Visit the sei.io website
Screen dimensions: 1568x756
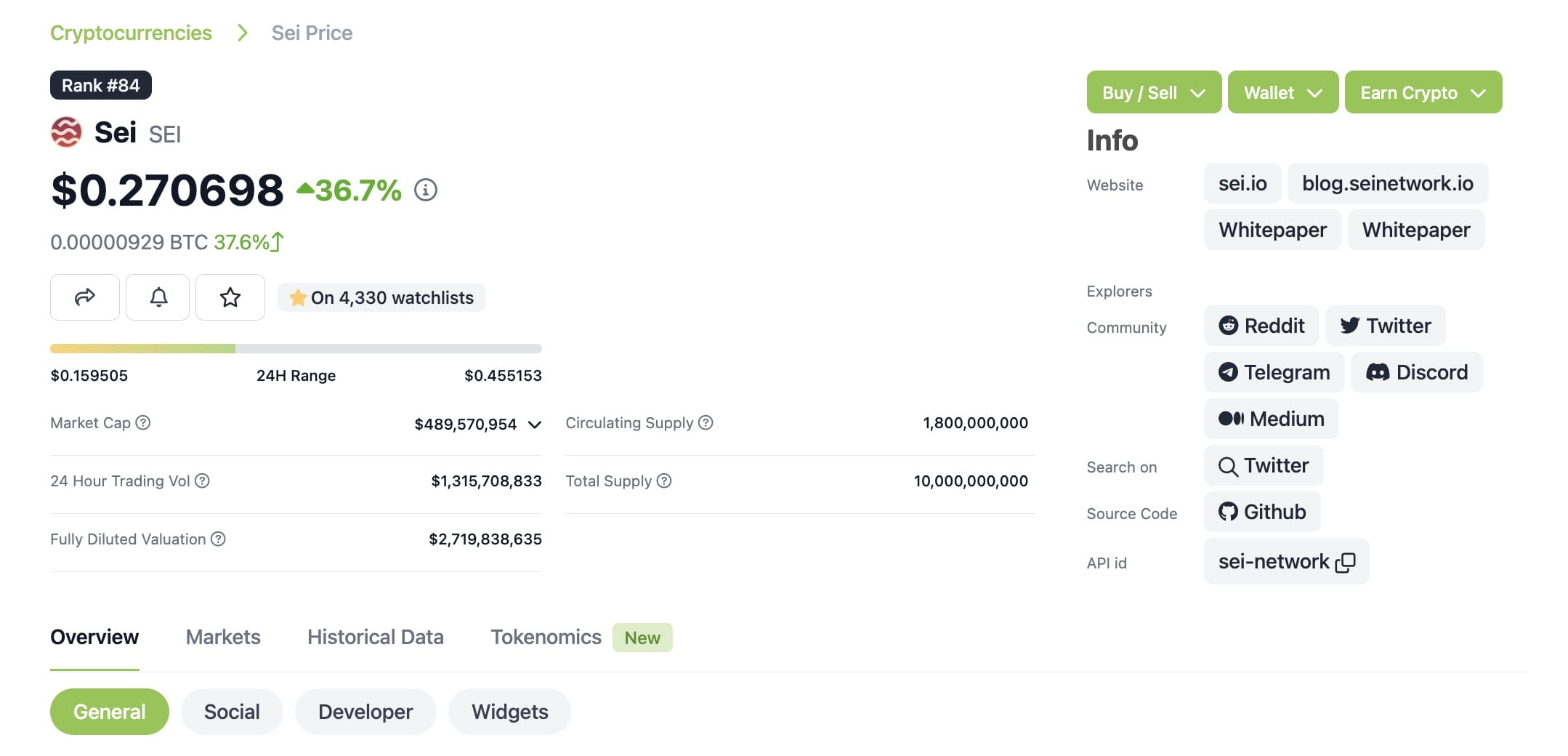point(1242,183)
